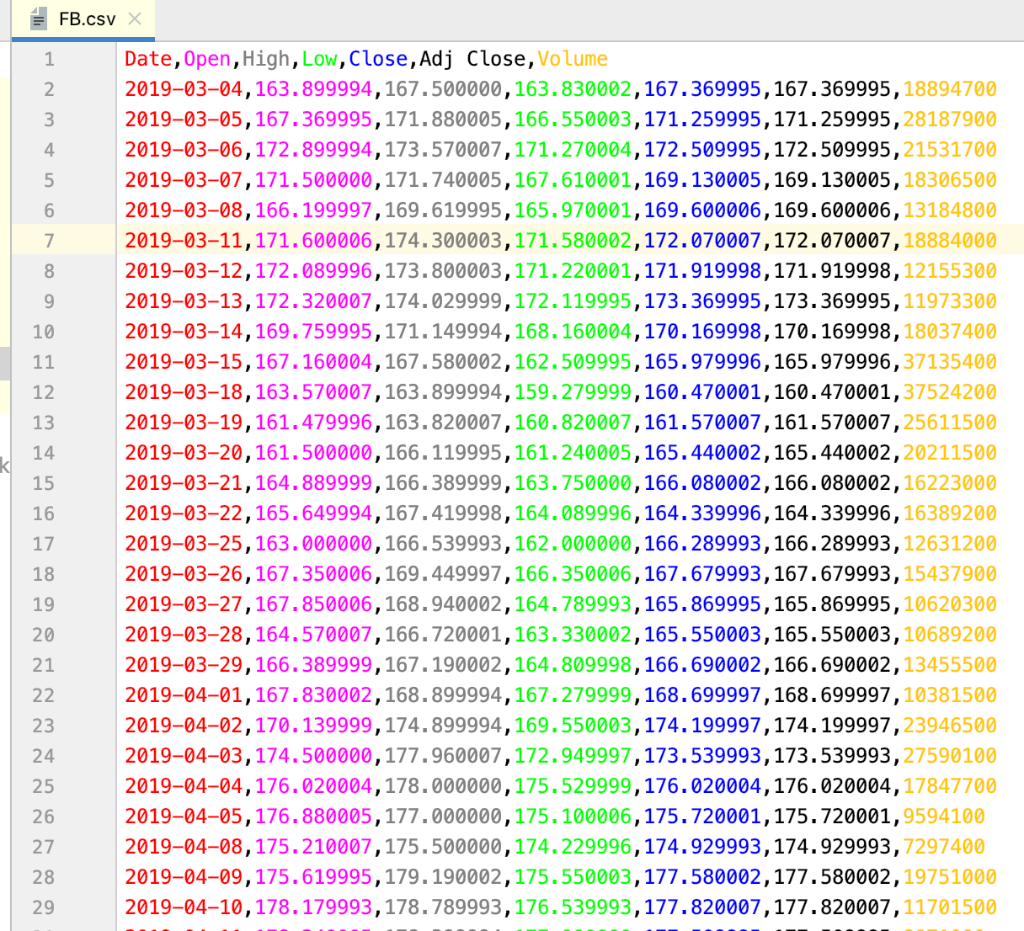The height and width of the screenshot is (931, 1024).
Task: Click volume value 7297400
Action: (x=944, y=847)
